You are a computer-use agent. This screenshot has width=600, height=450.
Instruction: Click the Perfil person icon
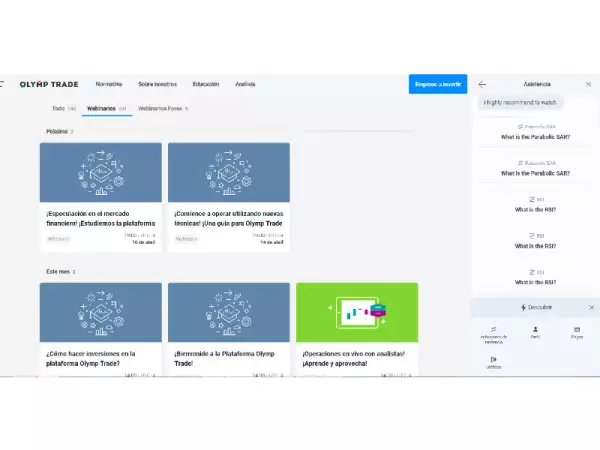click(535, 329)
